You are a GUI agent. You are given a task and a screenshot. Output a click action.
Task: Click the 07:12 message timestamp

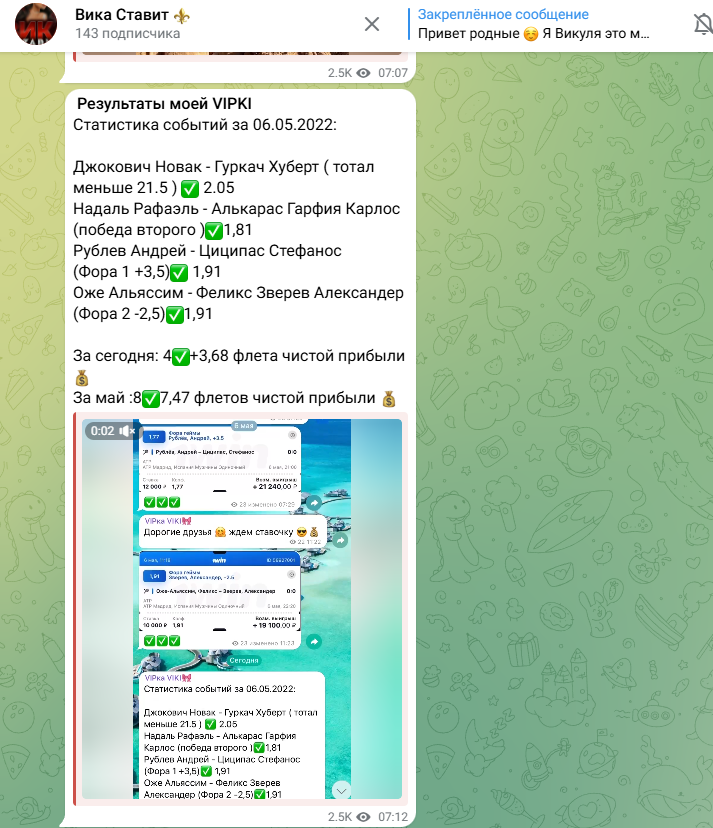(x=393, y=817)
